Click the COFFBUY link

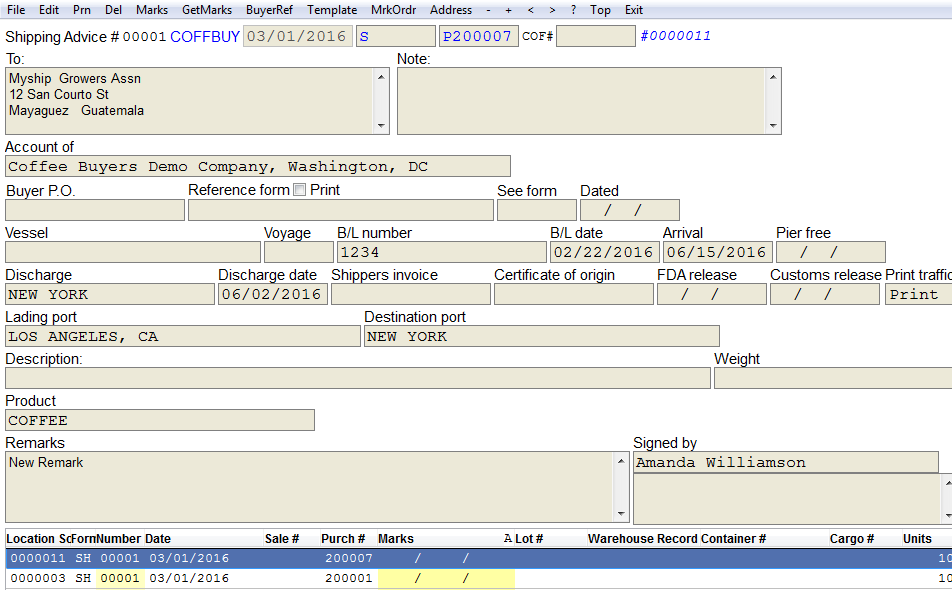(x=205, y=36)
